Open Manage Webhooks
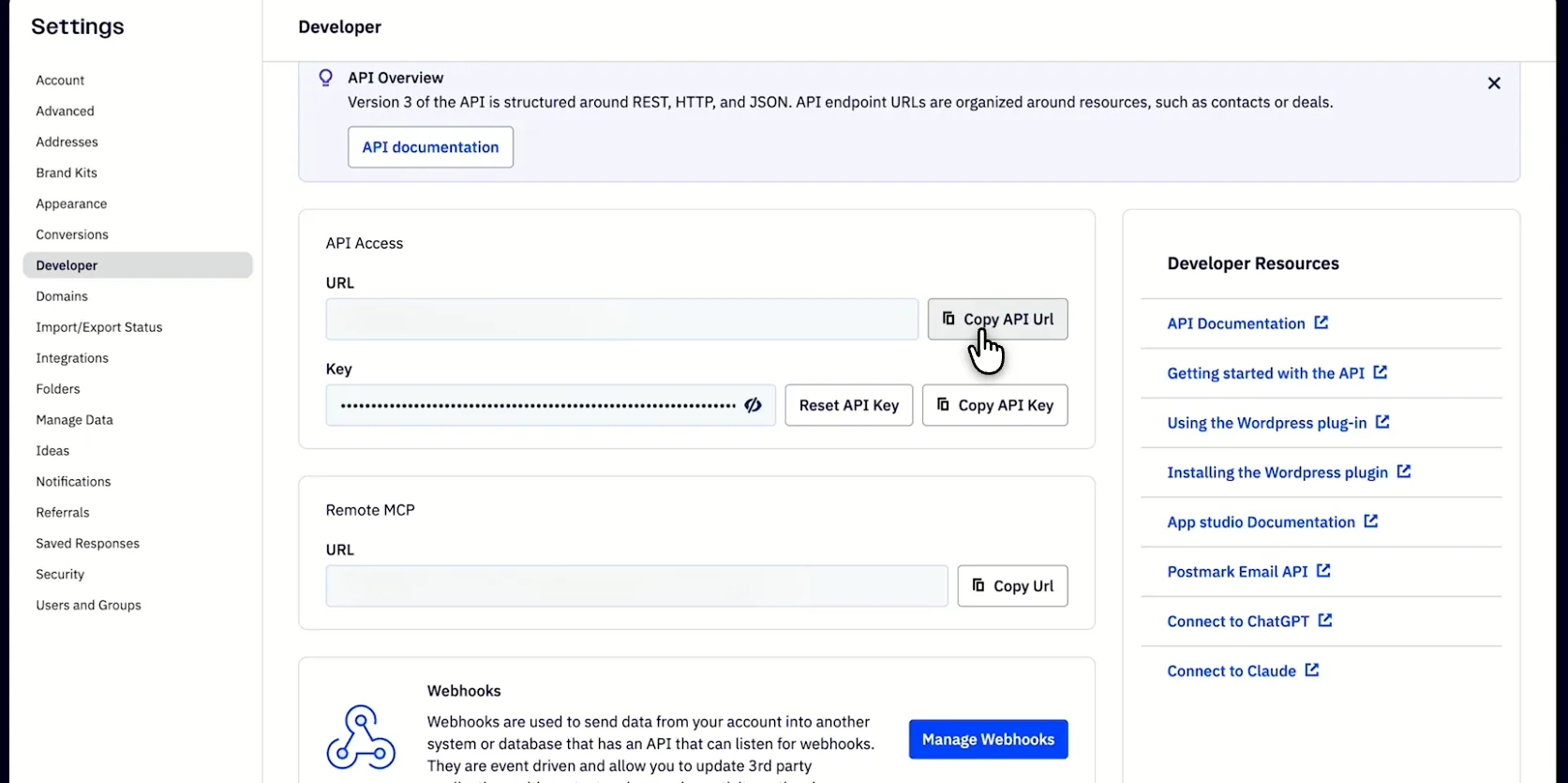This screenshot has width=1568, height=783. (988, 739)
